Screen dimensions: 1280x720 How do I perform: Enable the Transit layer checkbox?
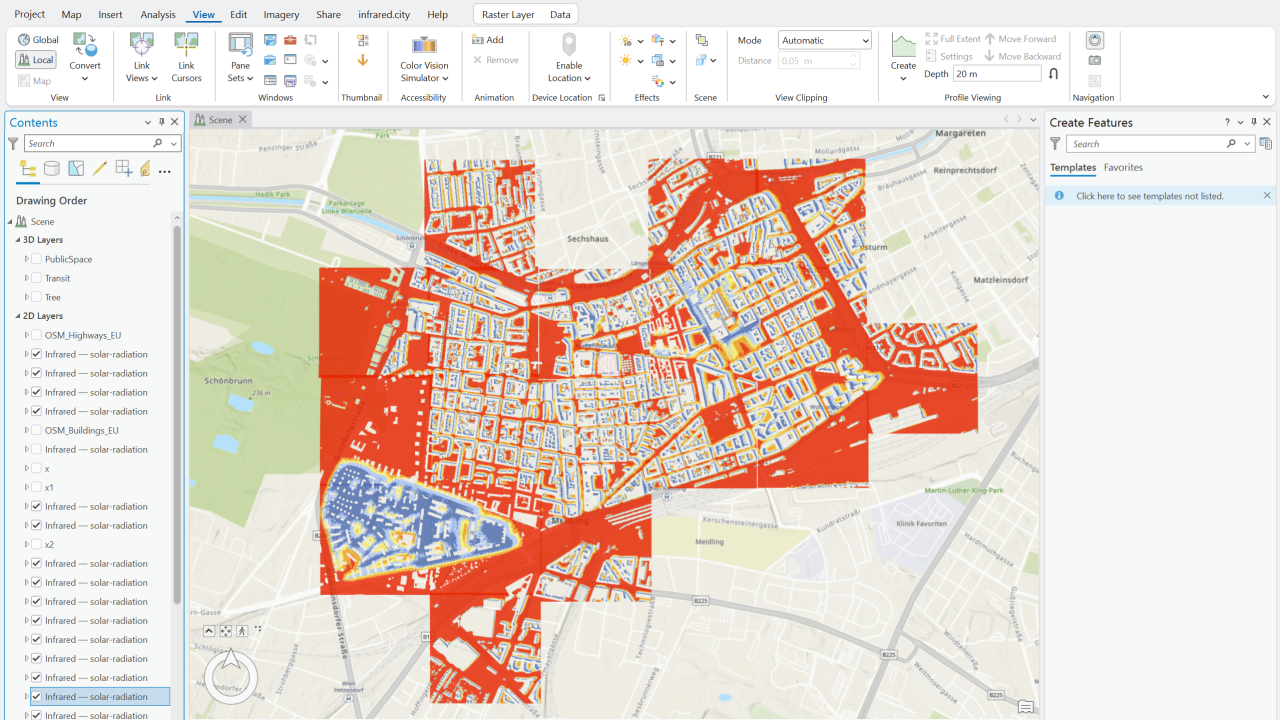click(37, 278)
